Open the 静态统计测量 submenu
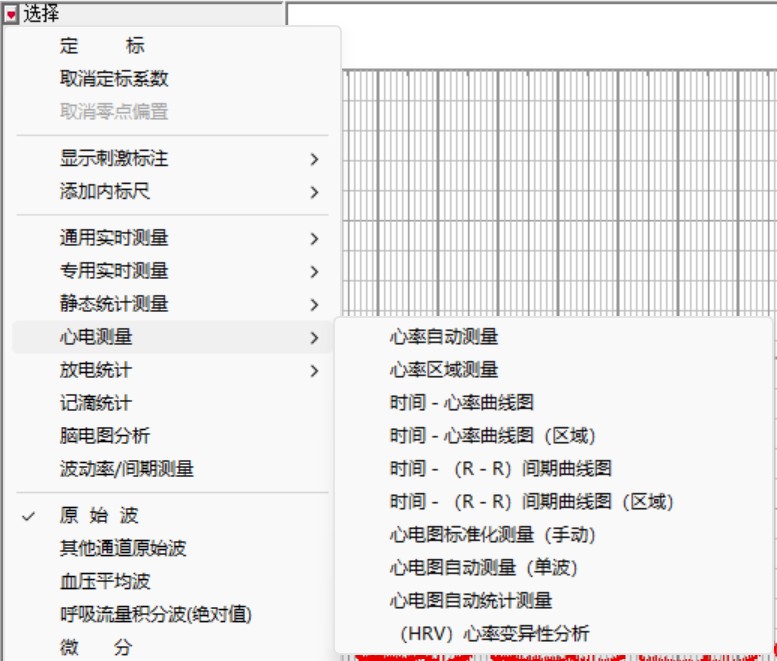 172,304
